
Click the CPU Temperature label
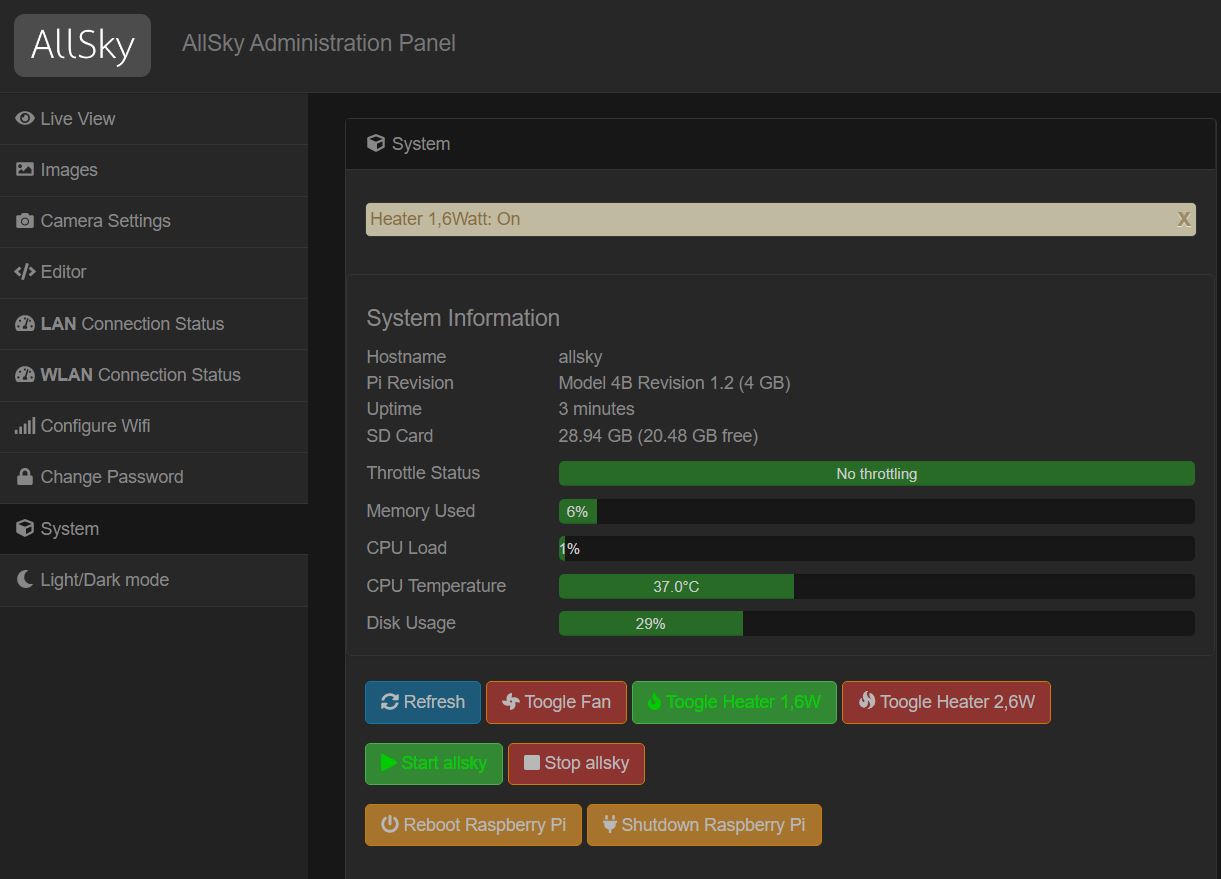pyautogui.click(x=436, y=586)
